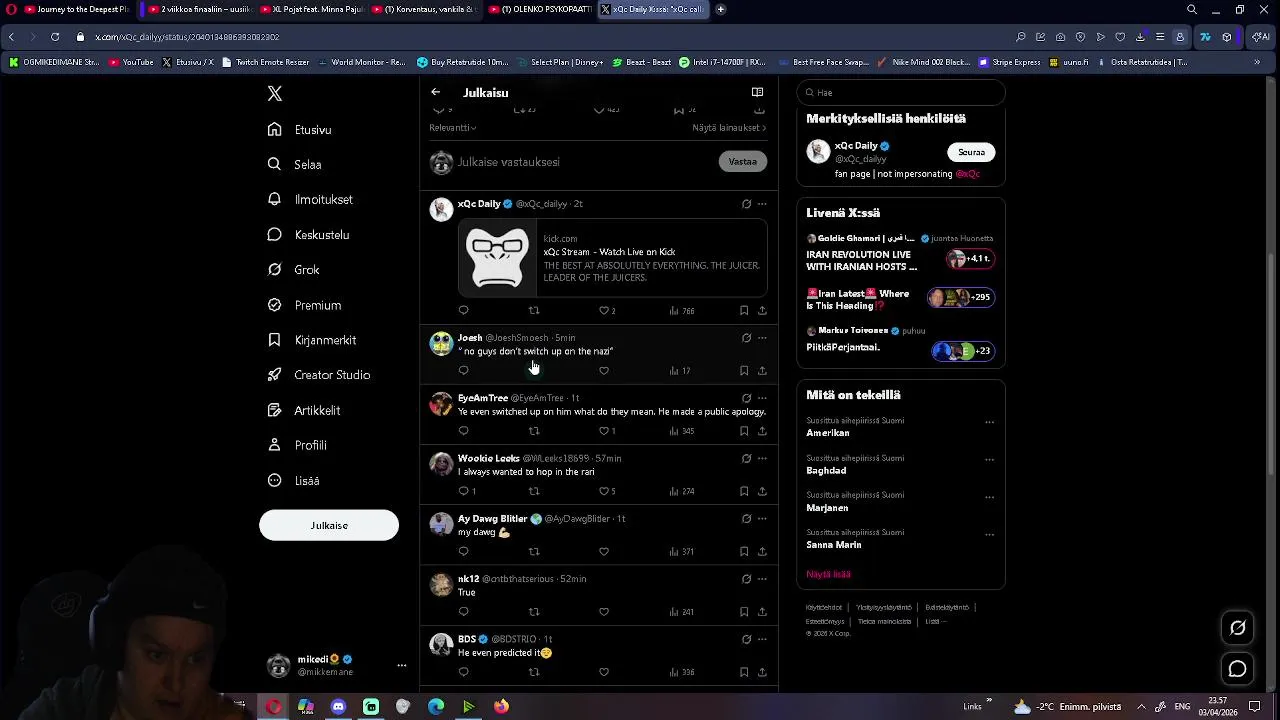Open the floating messages chat button
Viewport: 1280px width, 720px height.
coord(1238,669)
